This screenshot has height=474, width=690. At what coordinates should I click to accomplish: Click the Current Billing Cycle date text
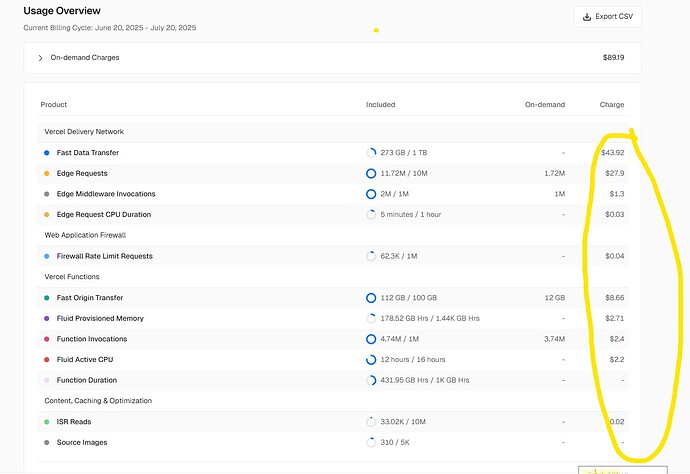110,28
